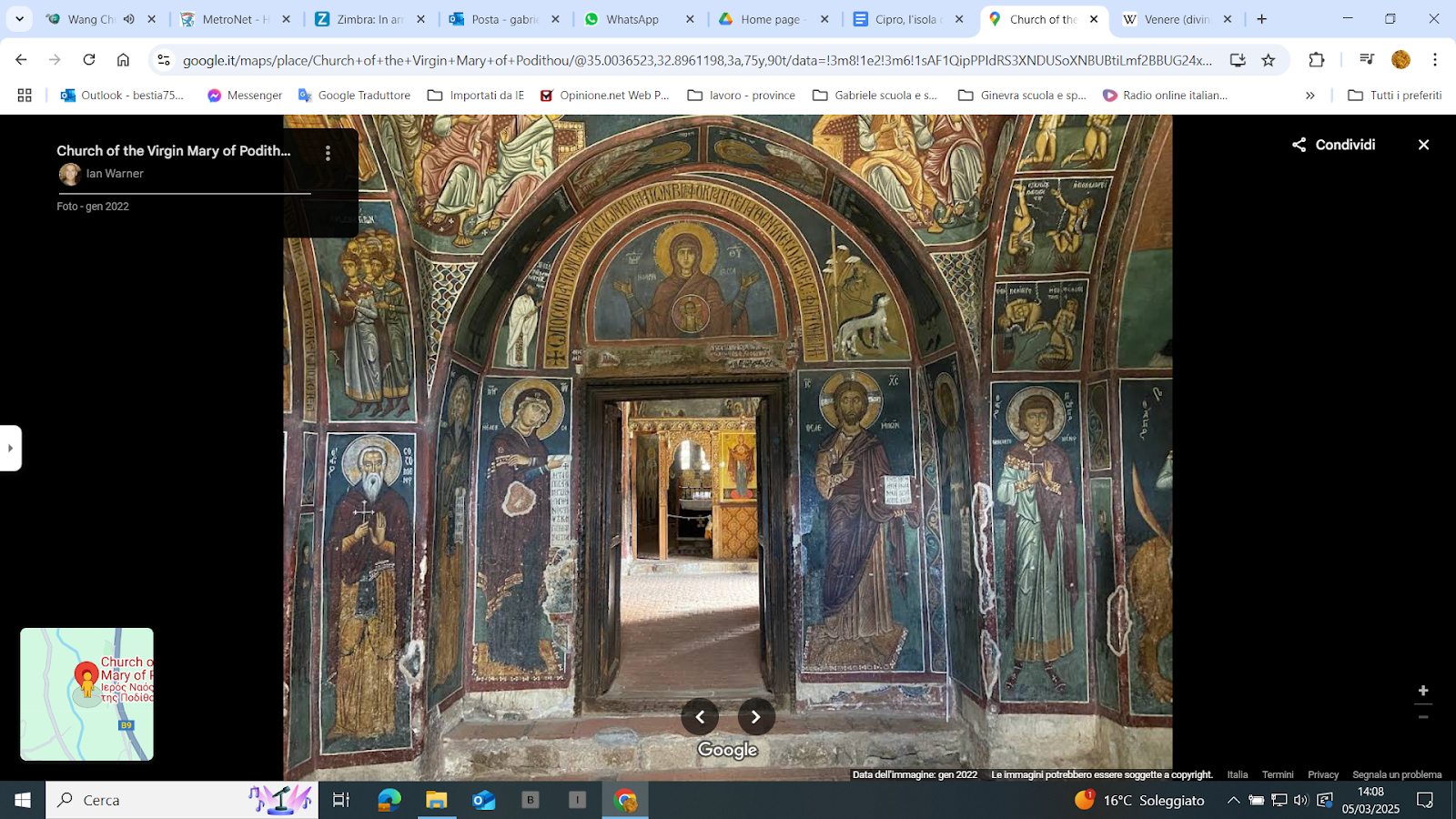Open the Opinione.net bookmark
The width and height of the screenshot is (1456, 819).
(604, 96)
